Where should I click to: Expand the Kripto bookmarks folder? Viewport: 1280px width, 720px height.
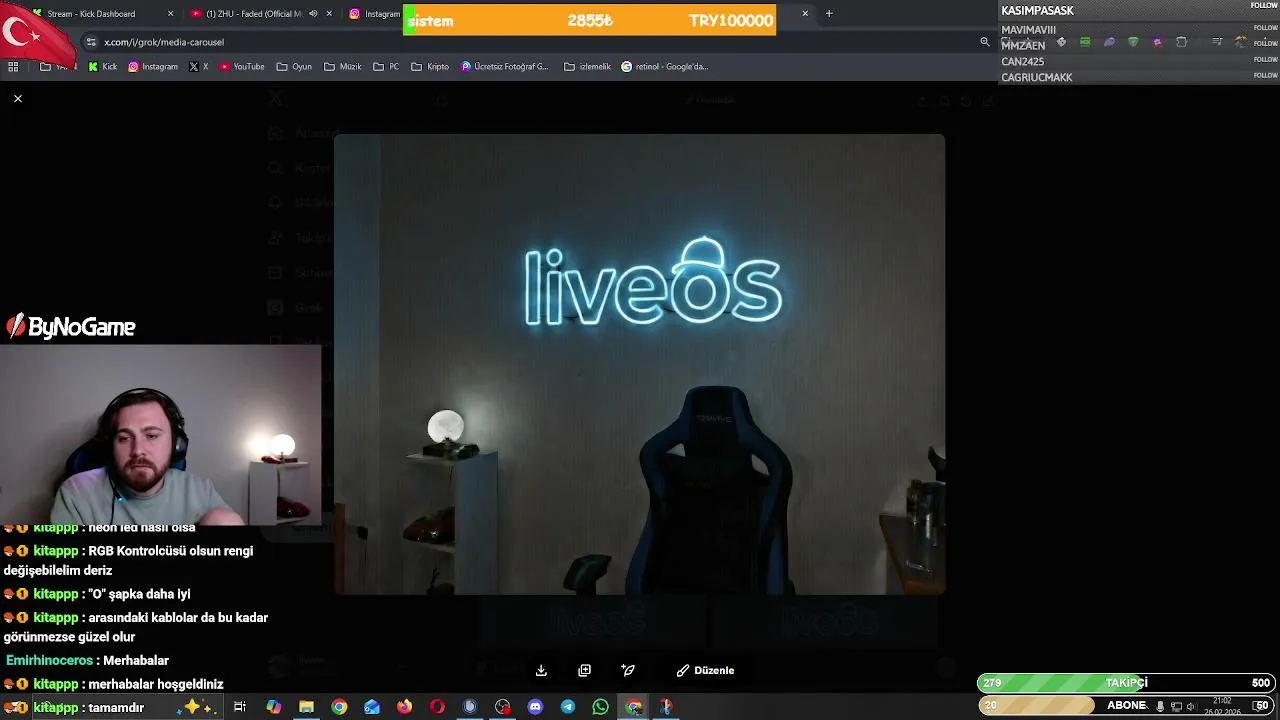tap(430, 67)
